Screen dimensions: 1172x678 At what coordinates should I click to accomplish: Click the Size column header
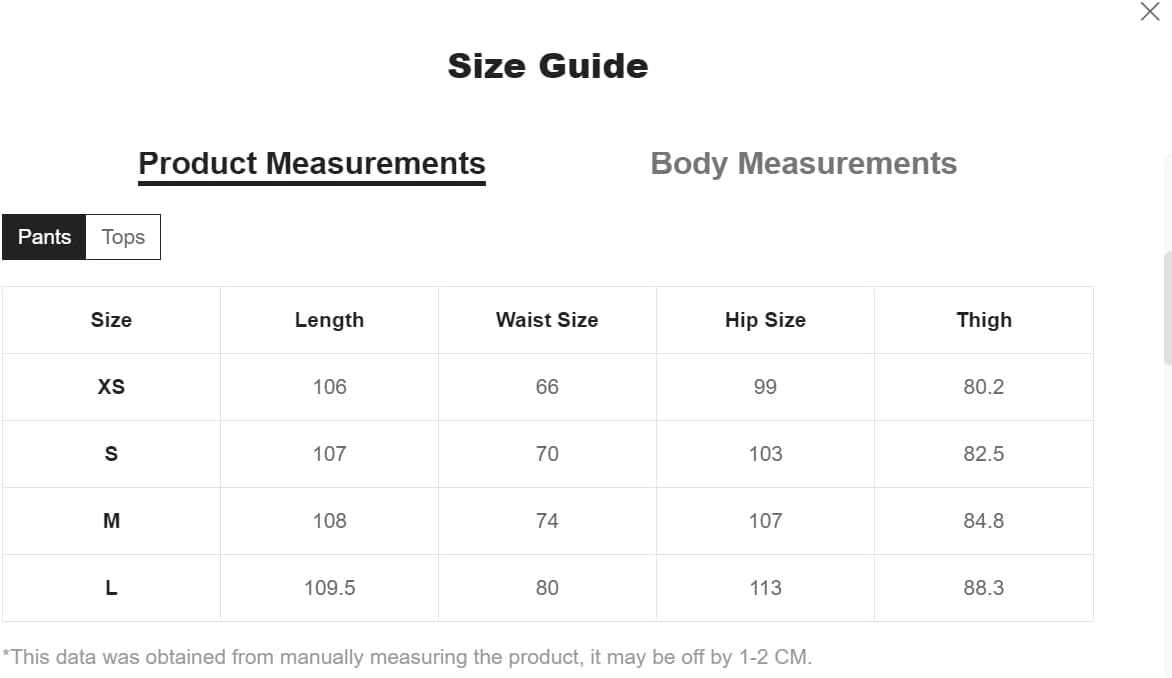[x=111, y=320]
